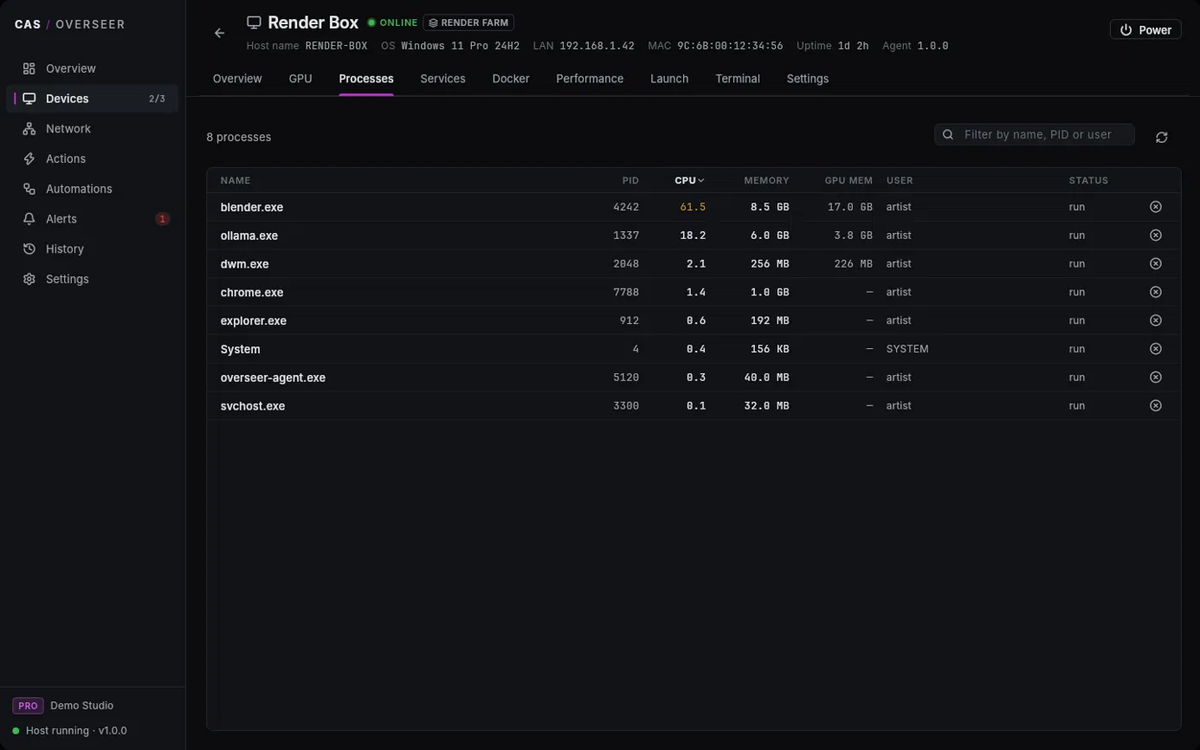Click the PID column header
Image resolution: width=1200 pixels, height=750 pixels.
point(630,181)
